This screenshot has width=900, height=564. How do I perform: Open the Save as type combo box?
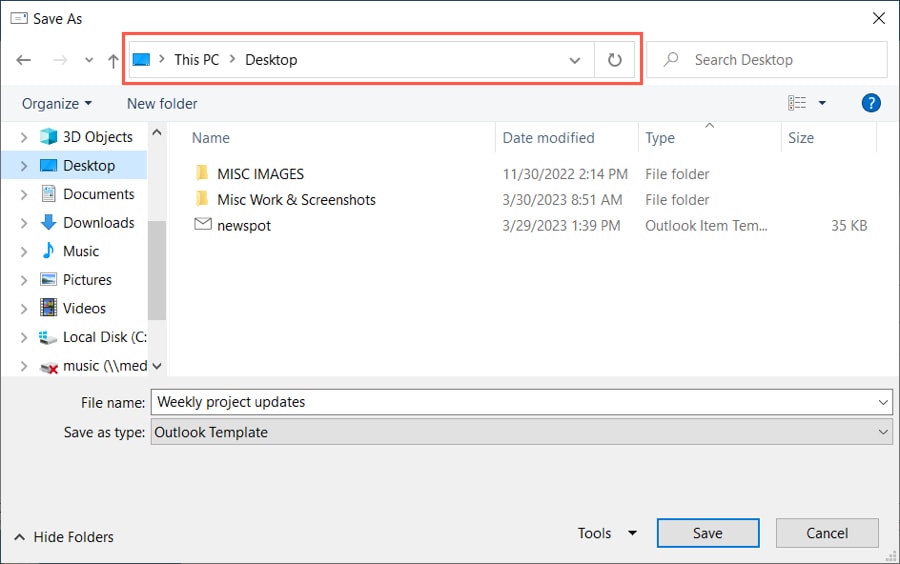[x=522, y=432]
